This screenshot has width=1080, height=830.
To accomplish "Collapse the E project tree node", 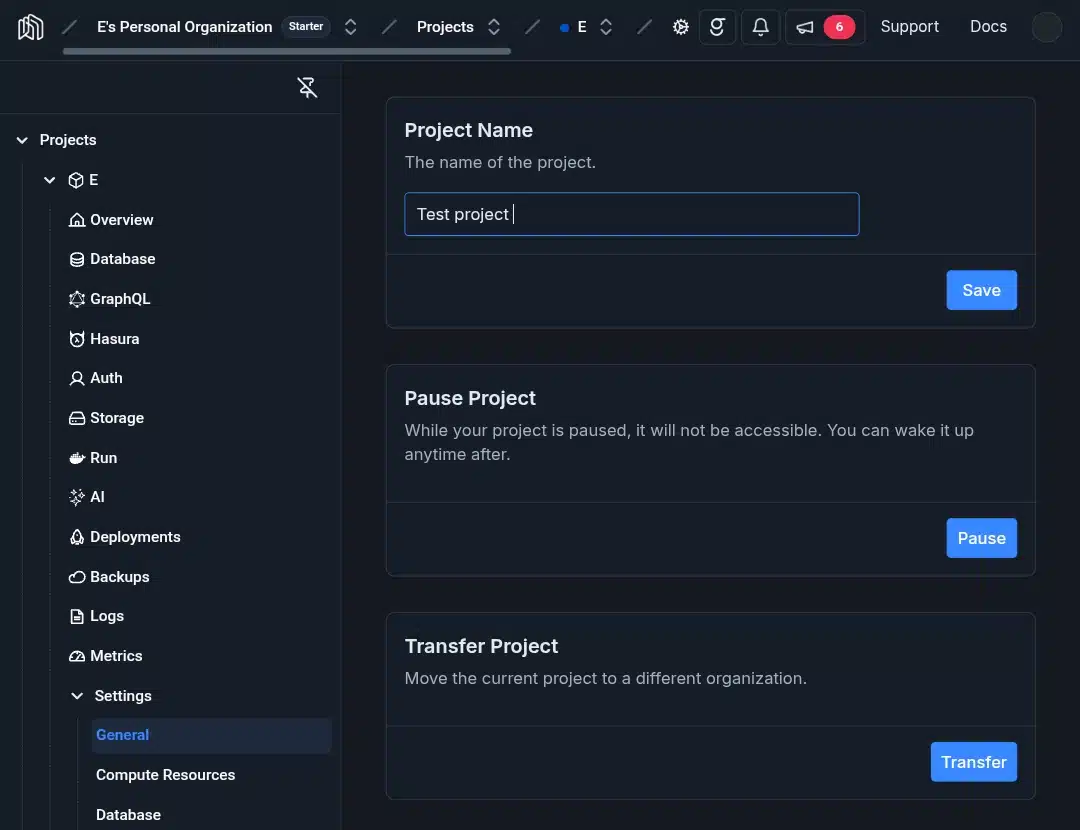I will click(50, 180).
